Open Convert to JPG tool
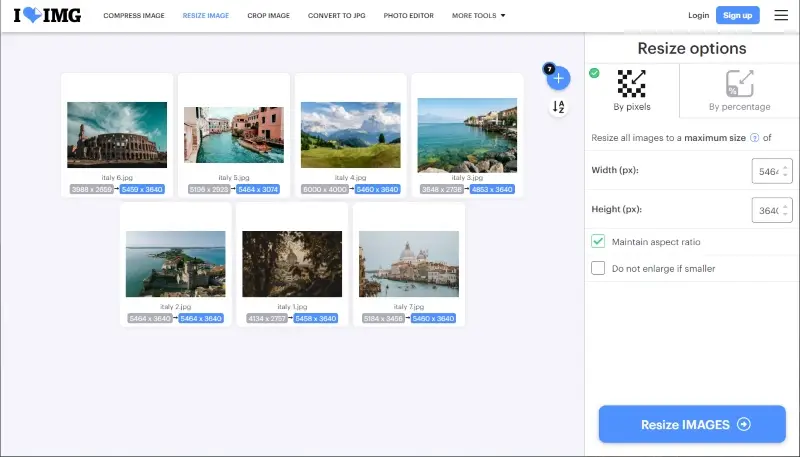Screen dimensions: 800x457 tap(336, 15)
